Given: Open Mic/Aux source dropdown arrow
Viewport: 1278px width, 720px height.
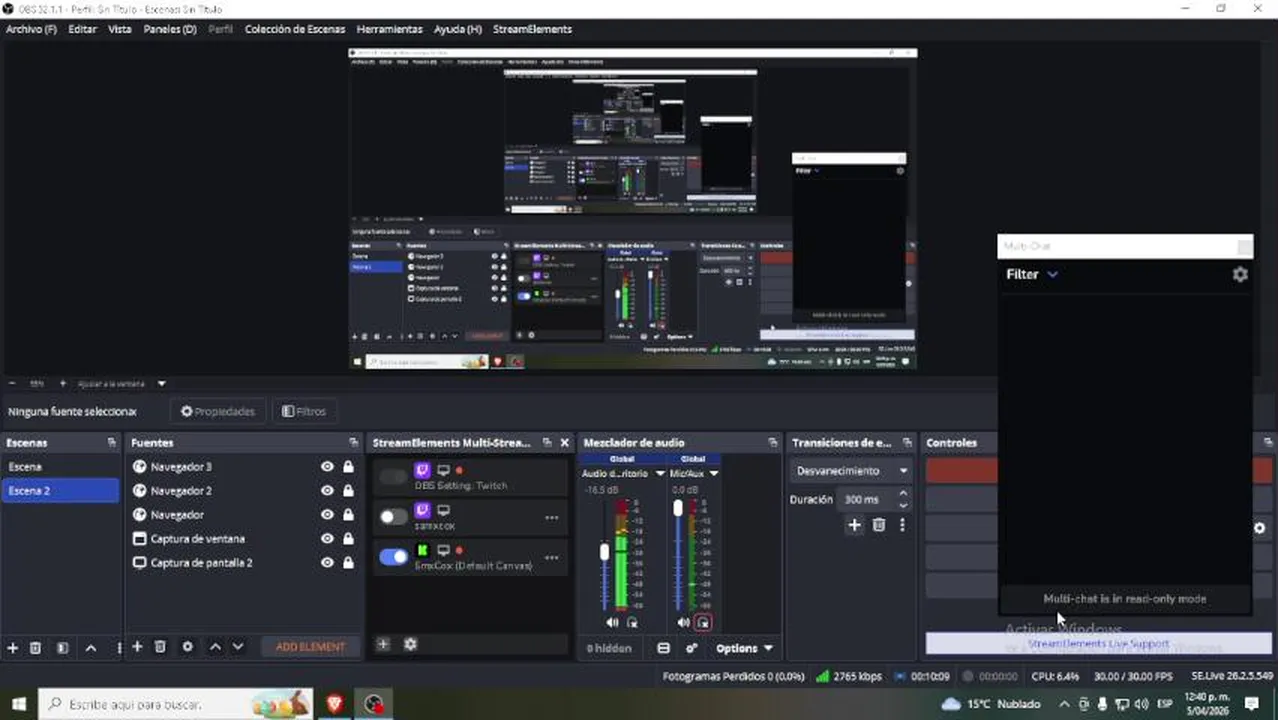Looking at the screenshot, I should click(x=713, y=474).
